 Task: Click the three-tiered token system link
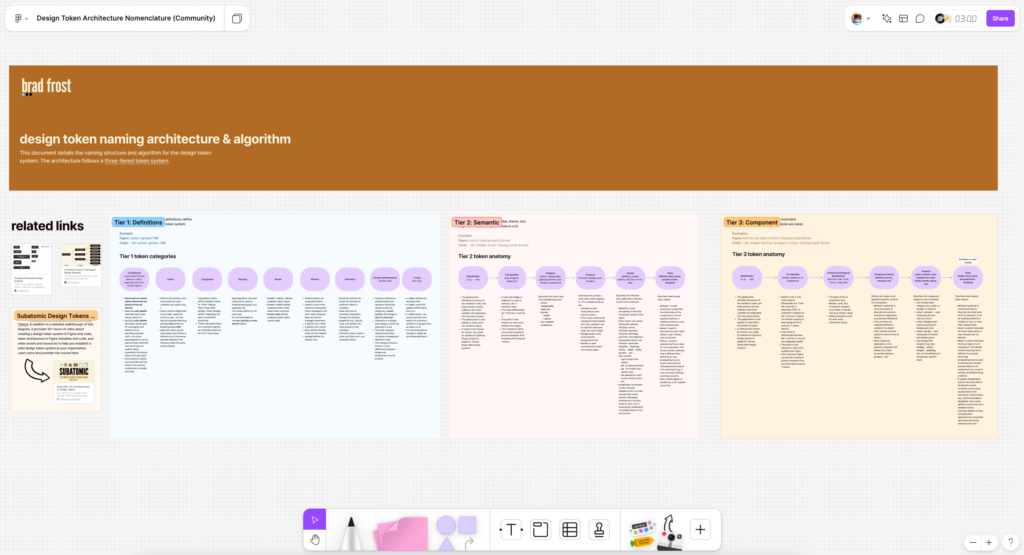click(136, 160)
